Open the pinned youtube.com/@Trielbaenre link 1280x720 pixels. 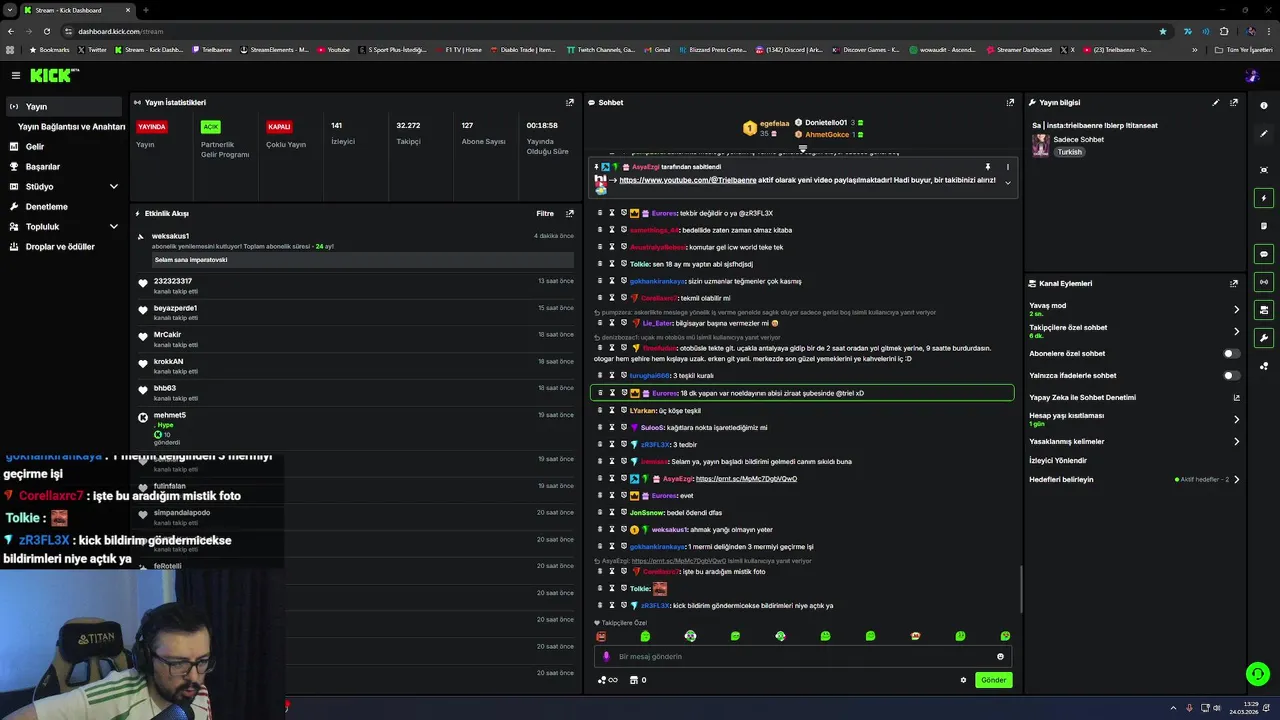pos(688,180)
